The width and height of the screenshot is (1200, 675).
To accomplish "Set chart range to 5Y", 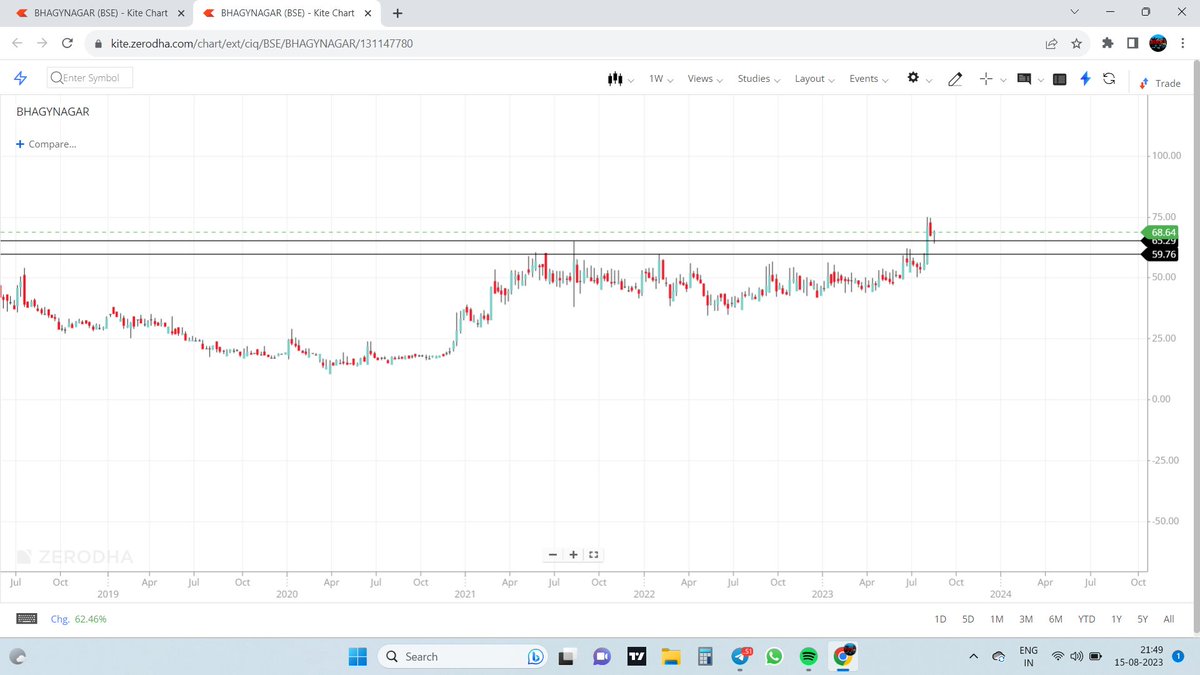I will pyautogui.click(x=1142, y=619).
